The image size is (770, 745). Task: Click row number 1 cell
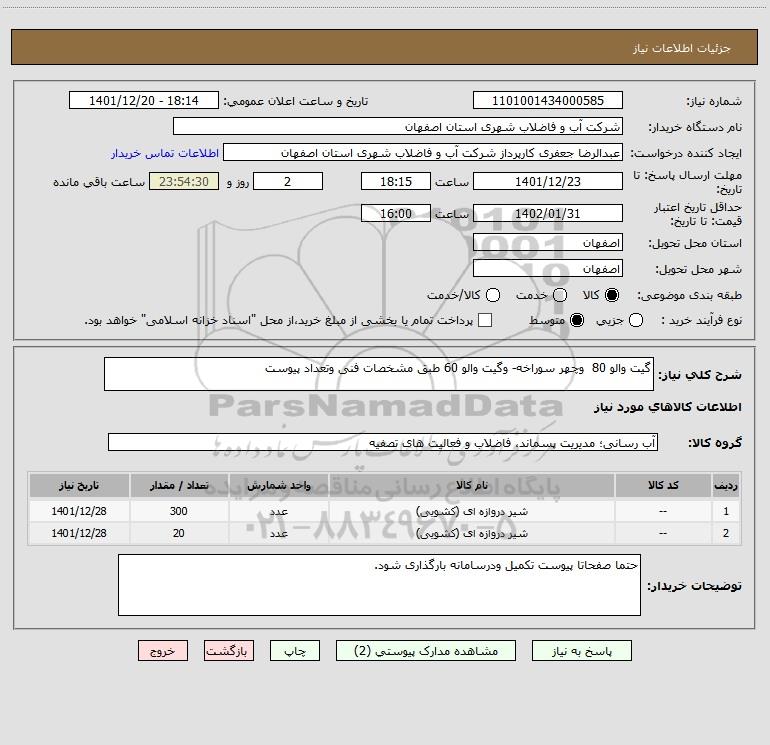[726, 511]
